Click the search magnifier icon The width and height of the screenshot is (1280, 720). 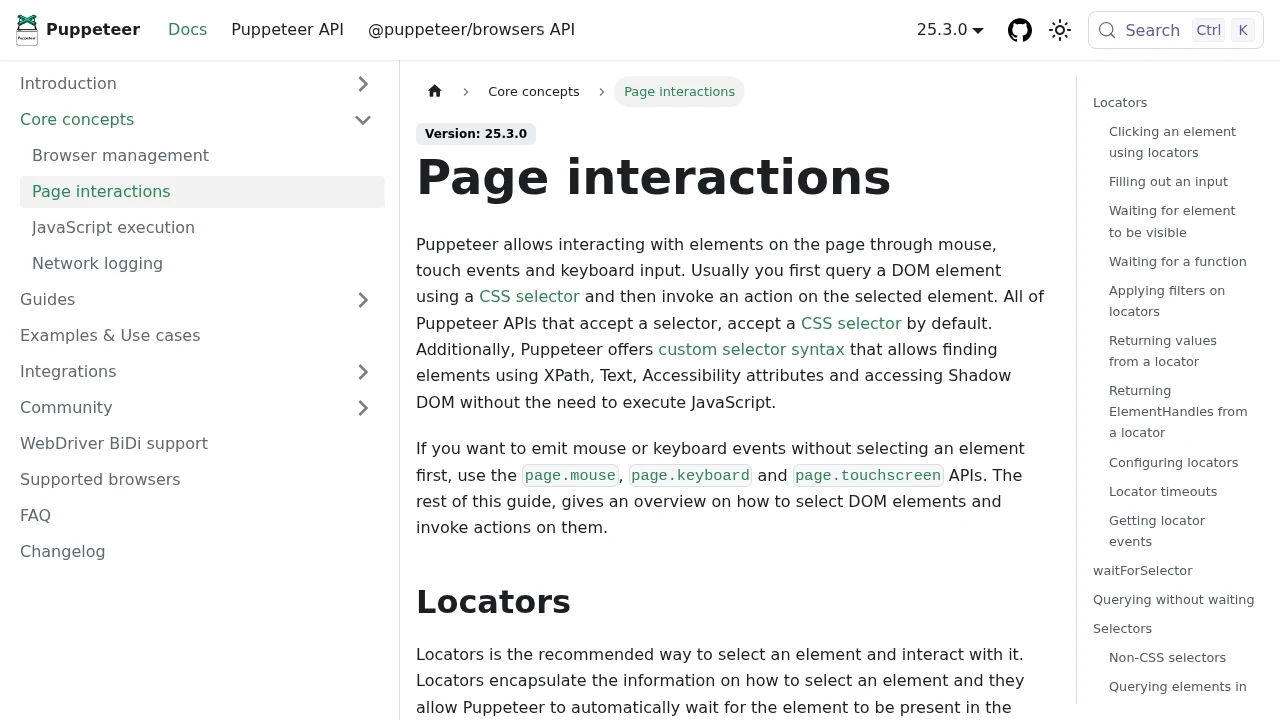pos(1107,30)
